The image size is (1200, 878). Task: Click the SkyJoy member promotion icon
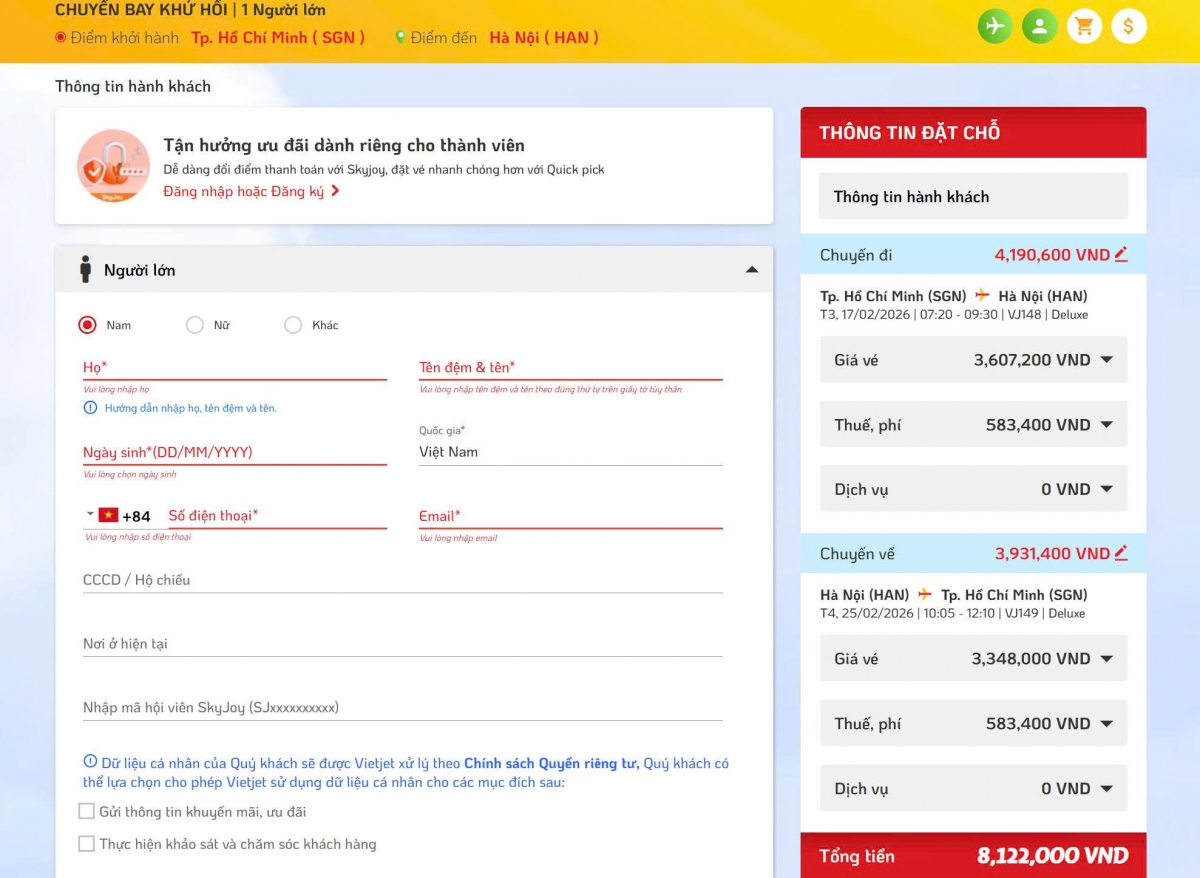(x=113, y=166)
